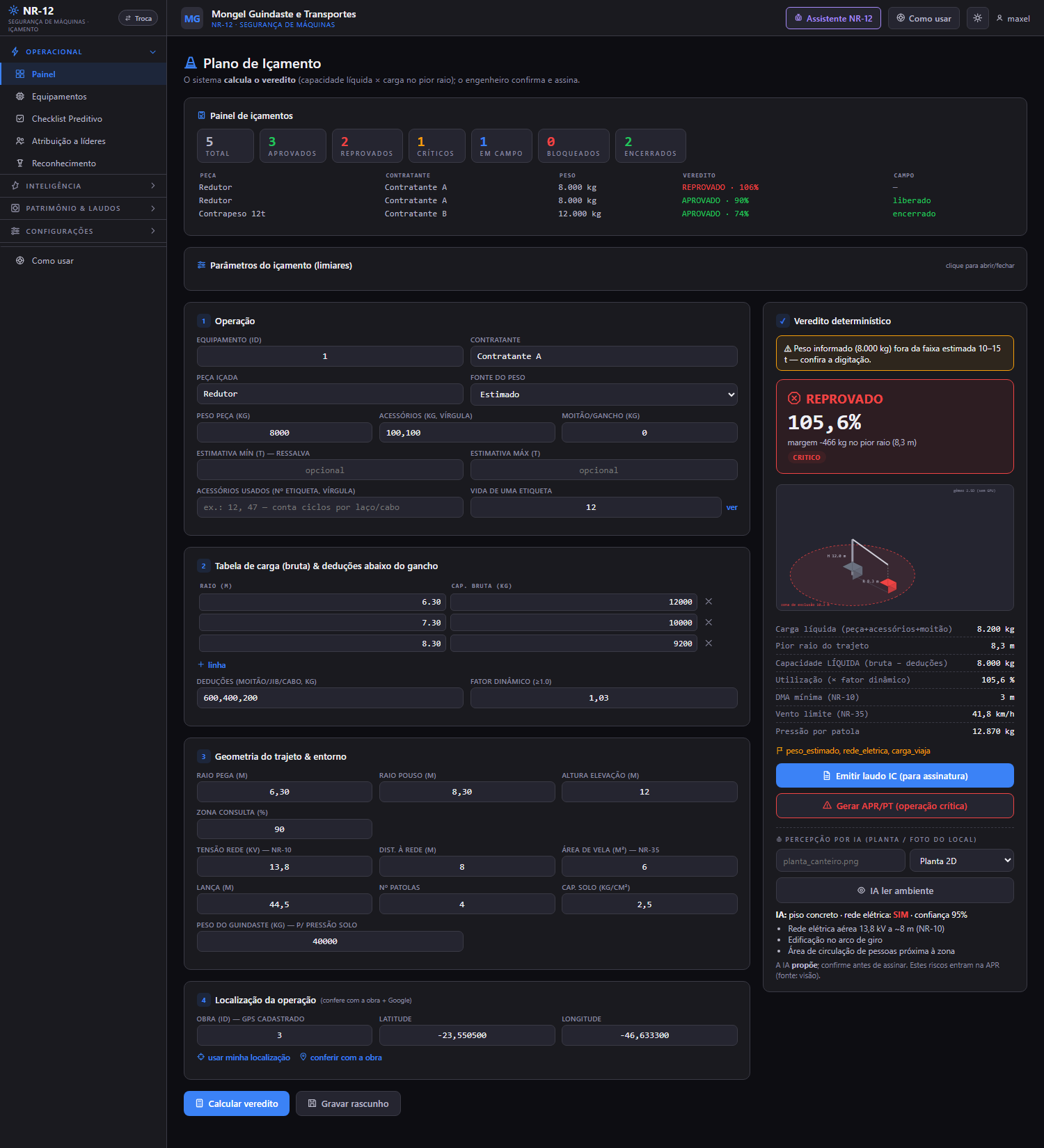This screenshot has height=1148, width=1044.
Task: Click usar minha localização link
Action: tap(244, 1058)
